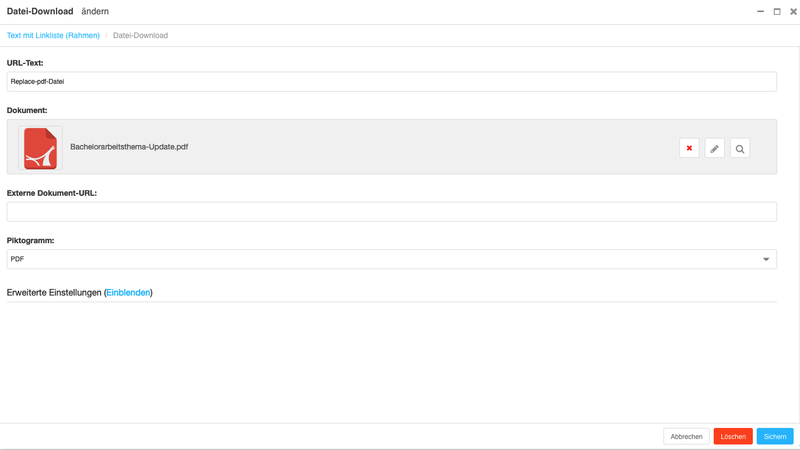
Task: Show advanced settings via Einblenden link
Action: (x=128, y=292)
